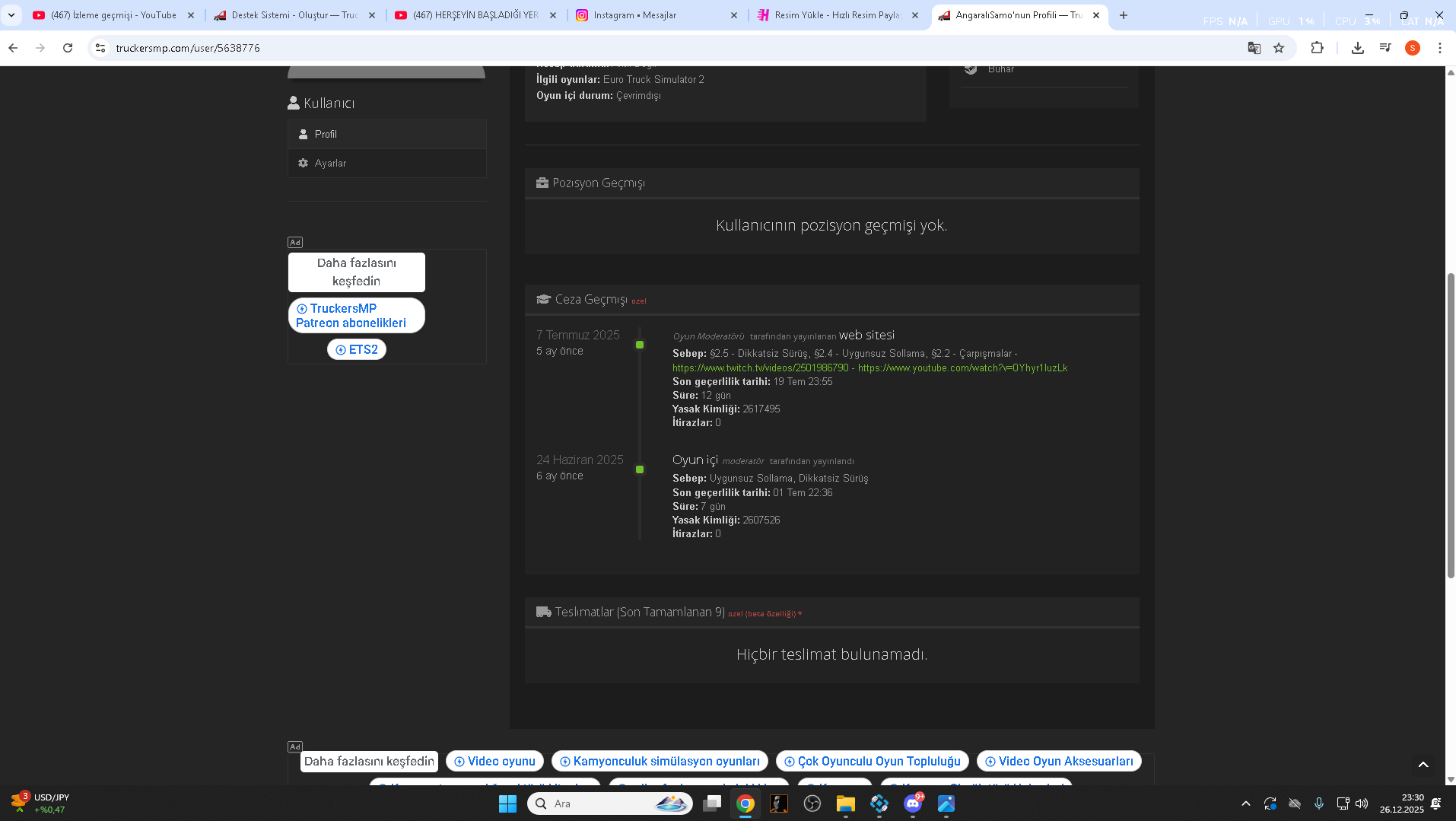Expand hidden system tray icons
This screenshot has height=821, width=1456.
[x=1245, y=803]
